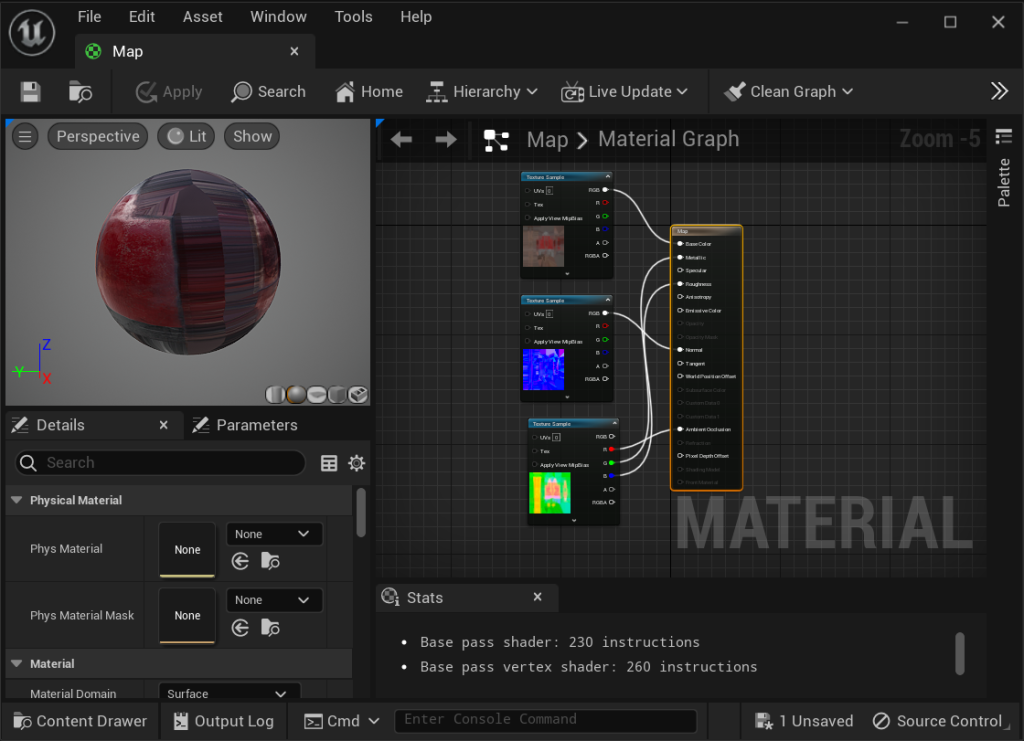Toggle Apply View MipBias on the top Texture Sample
The image size is (1024, 741).
point(528,217)
